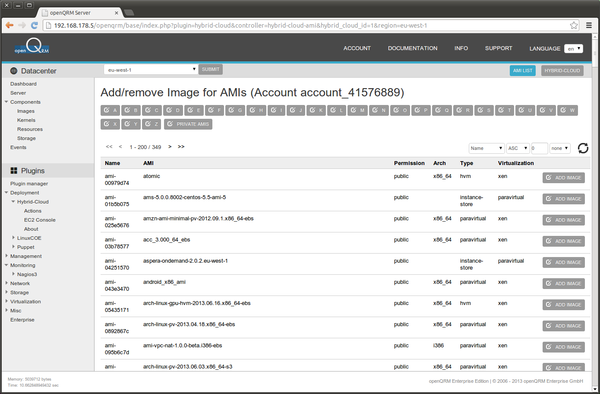Filter AMIs by letter G

click(x=235, y=111)
